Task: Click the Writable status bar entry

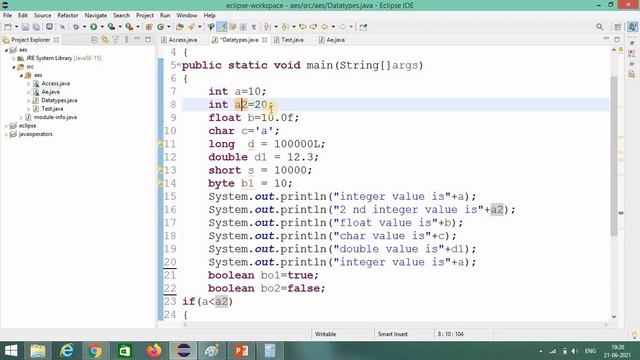Action: click(325, 334)
